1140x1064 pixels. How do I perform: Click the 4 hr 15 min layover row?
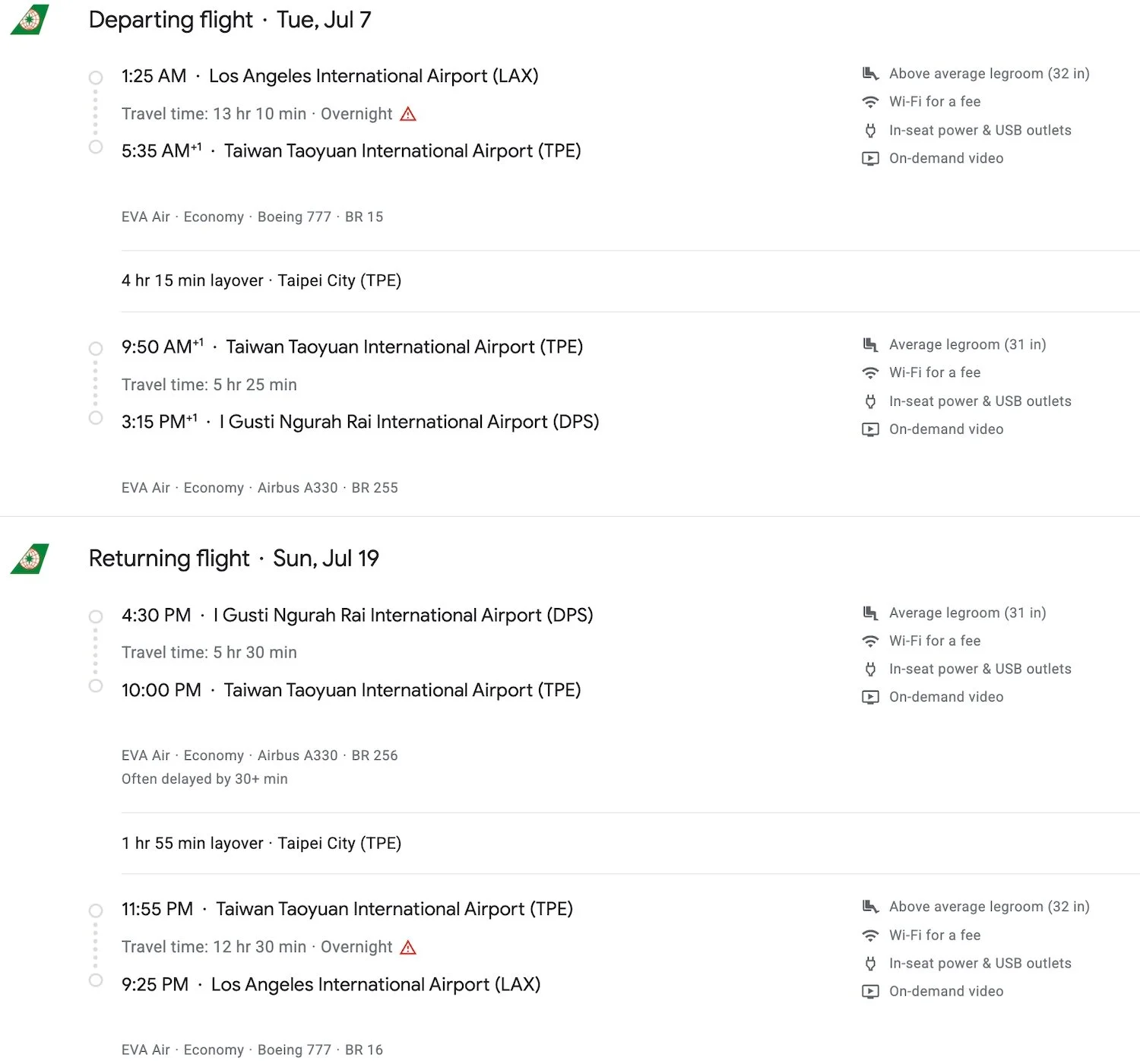click(x=630, y=281)
